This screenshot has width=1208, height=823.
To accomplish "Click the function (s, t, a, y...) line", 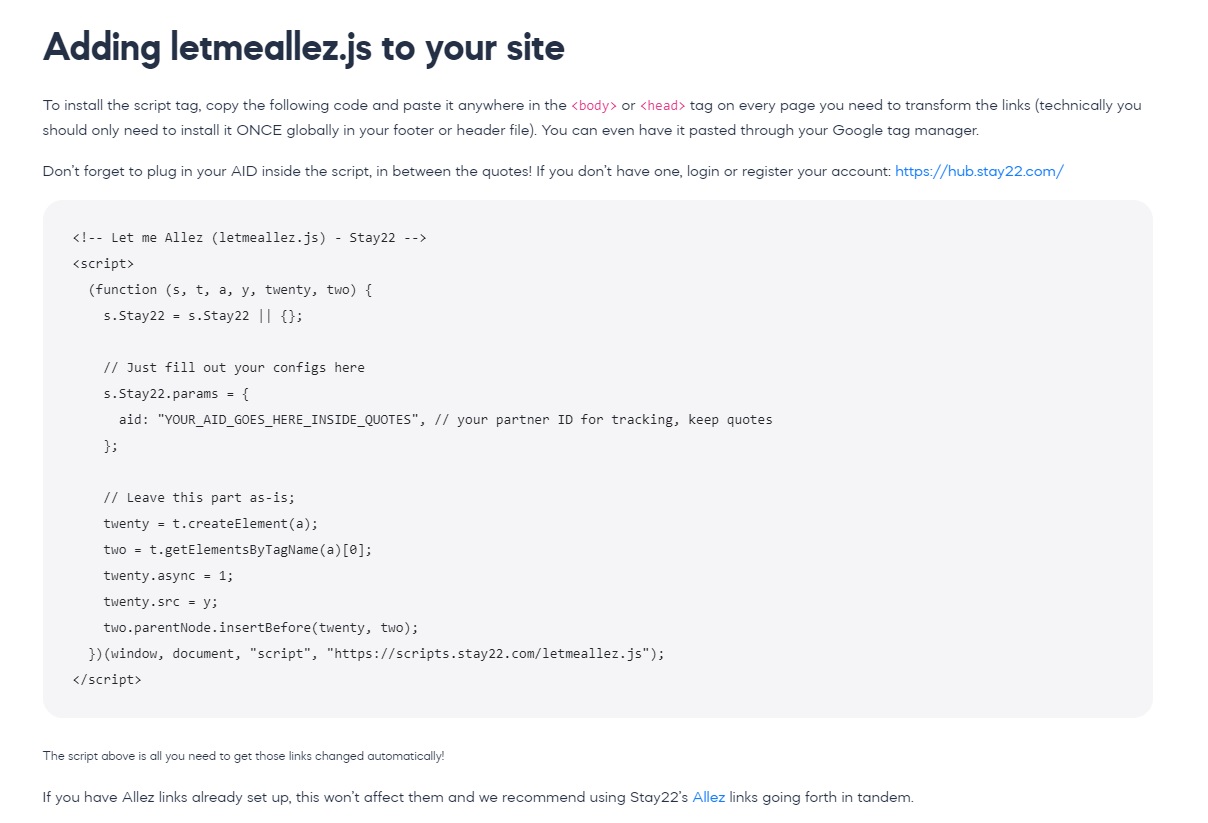I will click(x=230, y=289).
